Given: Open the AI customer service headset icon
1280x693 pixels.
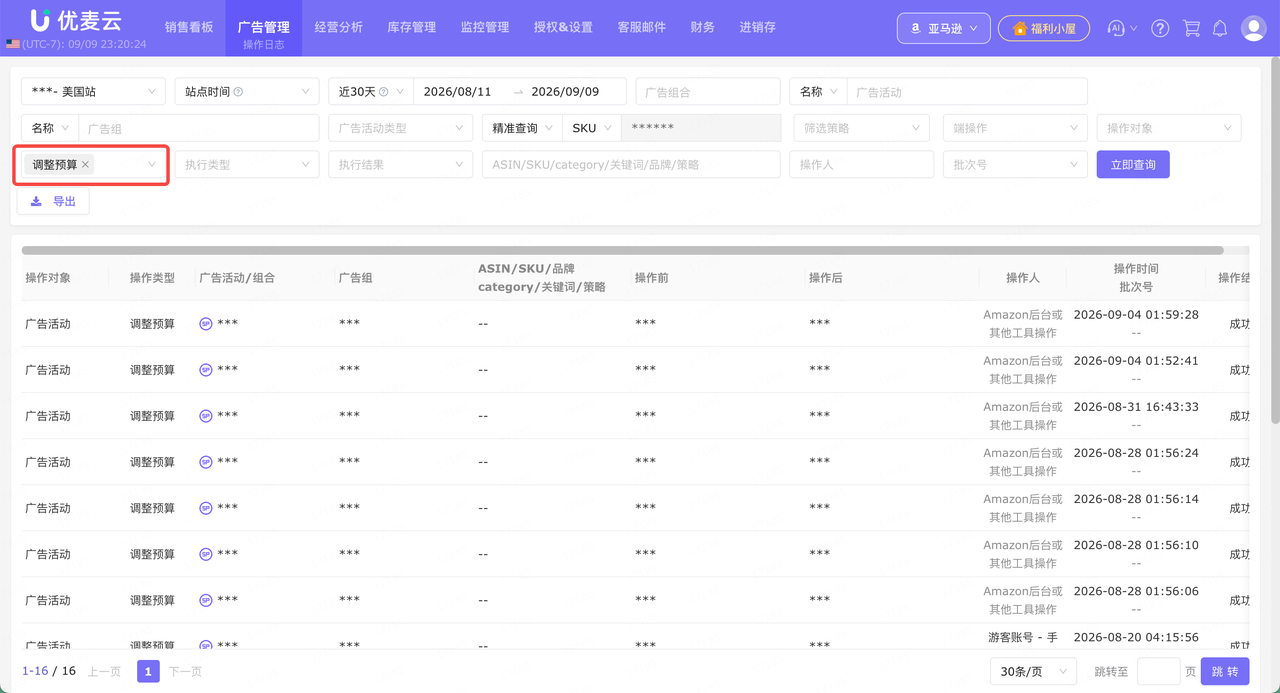Looking at the screenshot, I should pos(1116,28).
